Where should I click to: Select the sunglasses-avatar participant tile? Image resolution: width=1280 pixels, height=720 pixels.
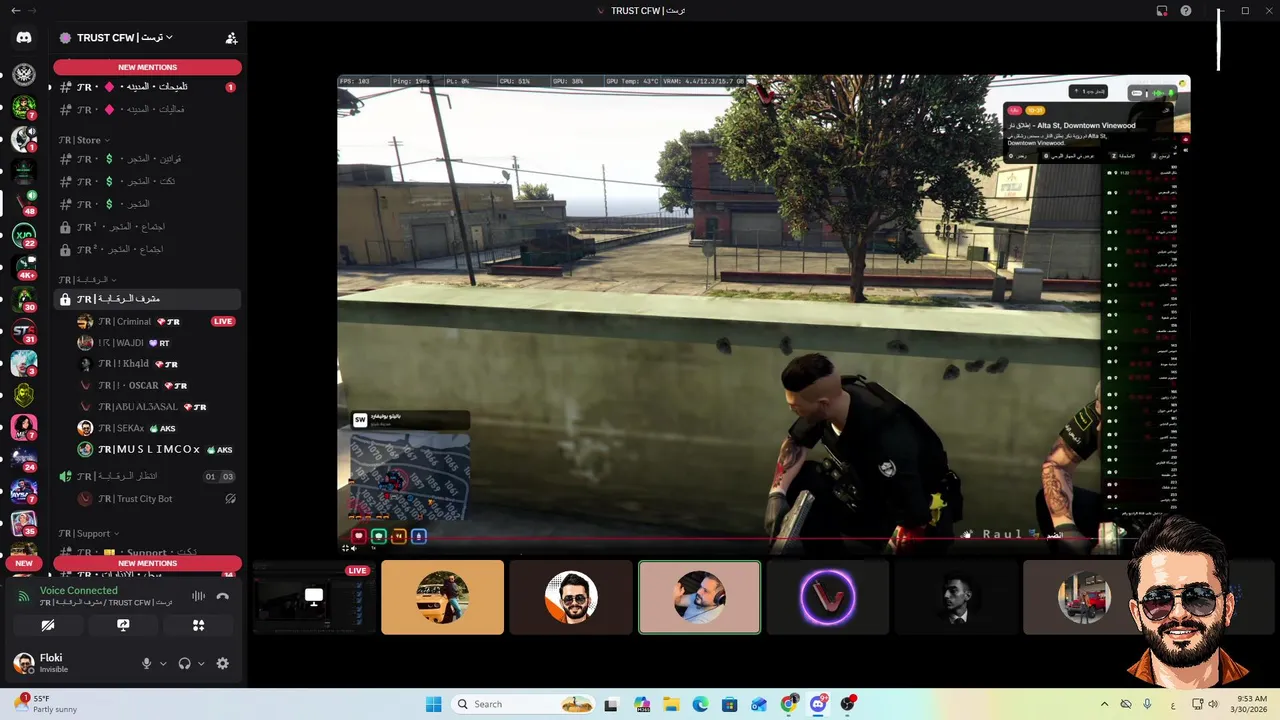[571, 597]
